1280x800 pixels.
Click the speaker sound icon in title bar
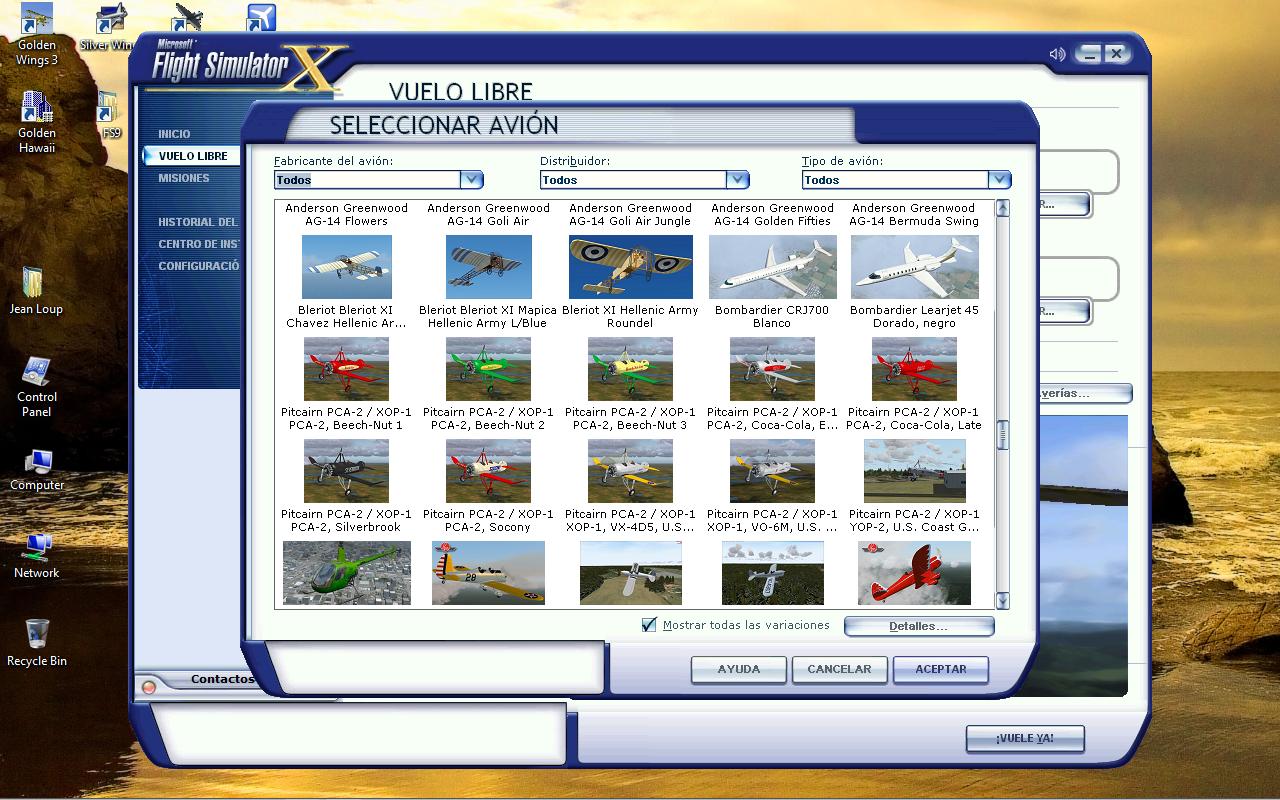[1057, 54]
